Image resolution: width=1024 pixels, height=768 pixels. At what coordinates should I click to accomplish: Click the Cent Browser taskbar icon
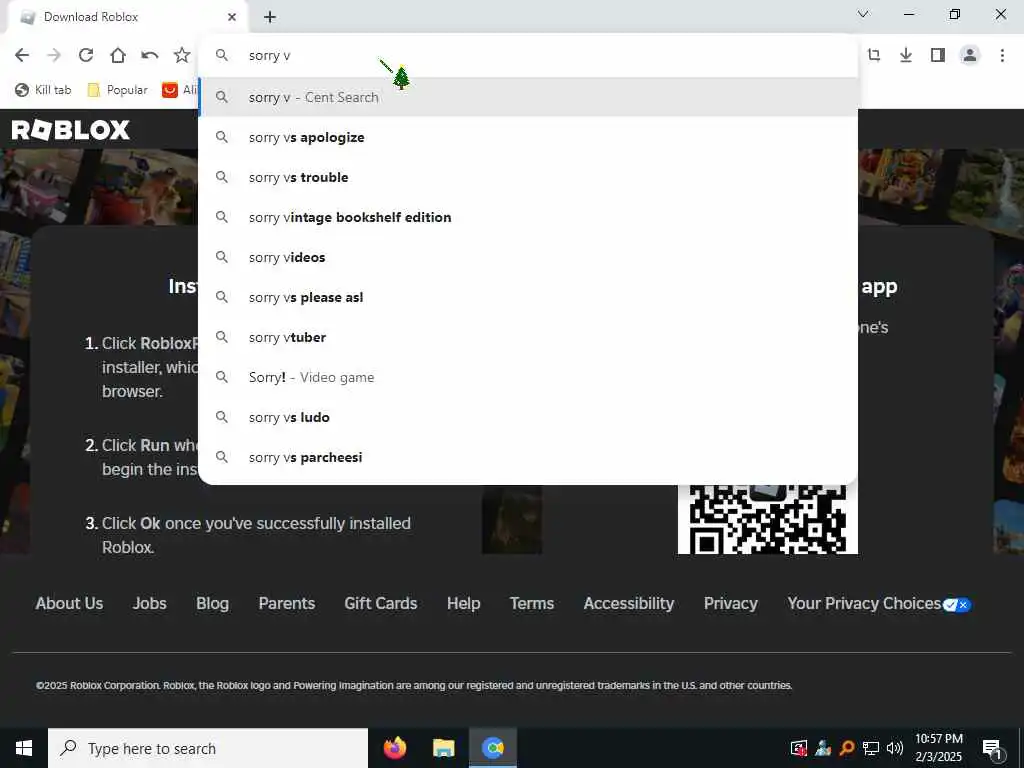tap(493, 748)
